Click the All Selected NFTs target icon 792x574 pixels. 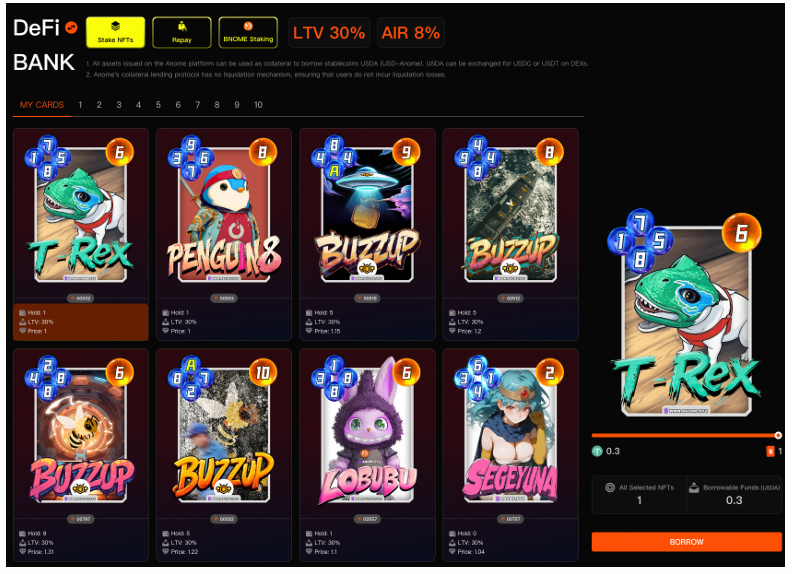pyautogui.click(x=610, y=488)
